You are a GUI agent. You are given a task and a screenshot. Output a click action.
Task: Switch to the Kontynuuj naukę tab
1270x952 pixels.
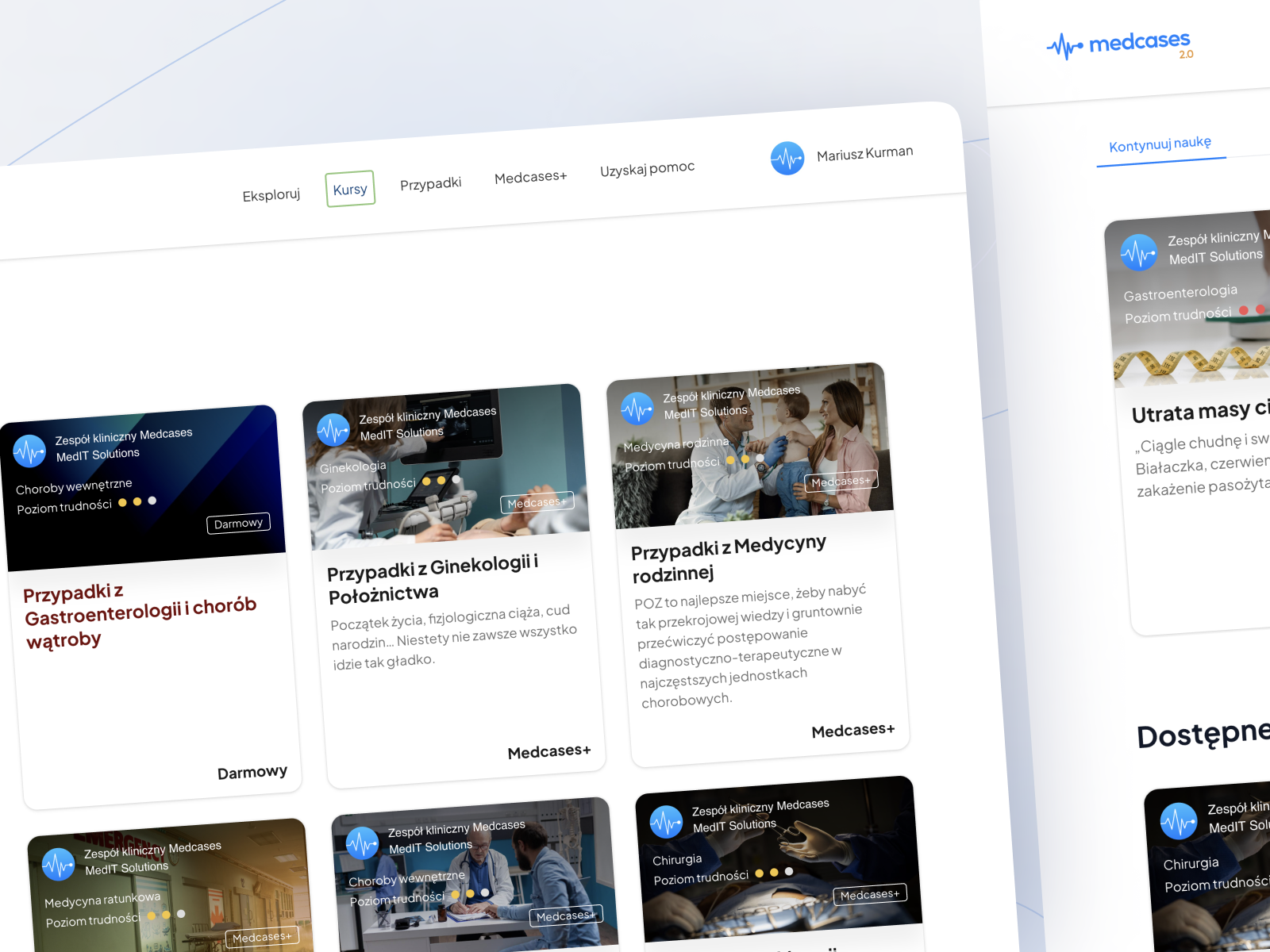1160,144
